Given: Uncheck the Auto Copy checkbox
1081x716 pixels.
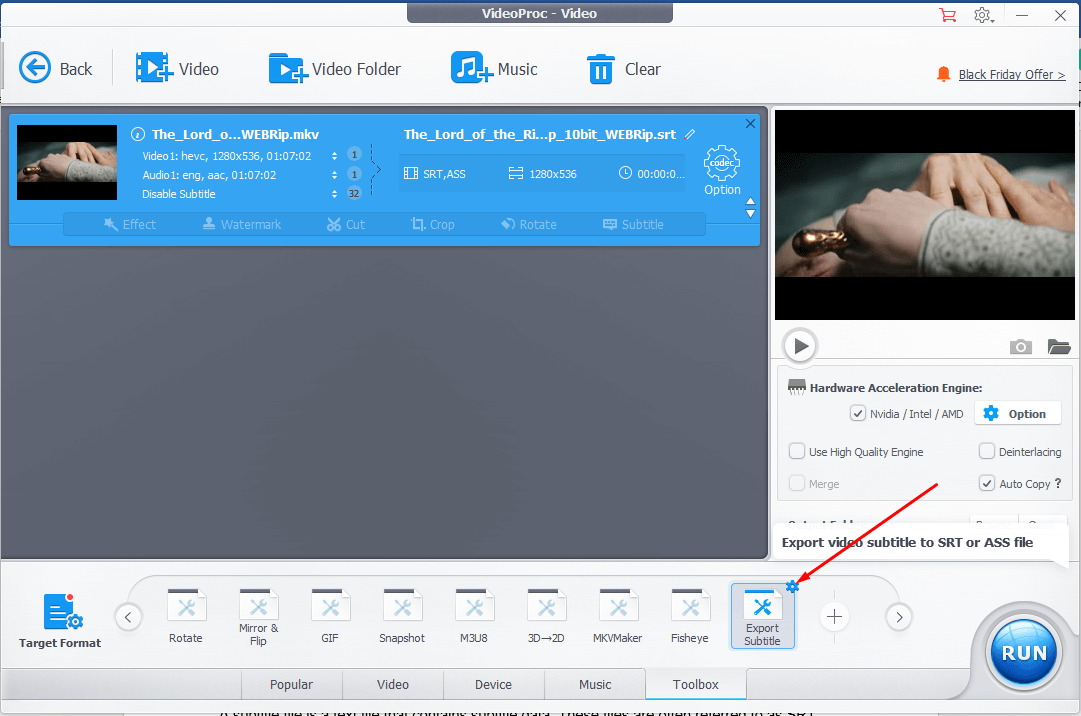Looking at the screenshot, I should (x=987, y=484).
